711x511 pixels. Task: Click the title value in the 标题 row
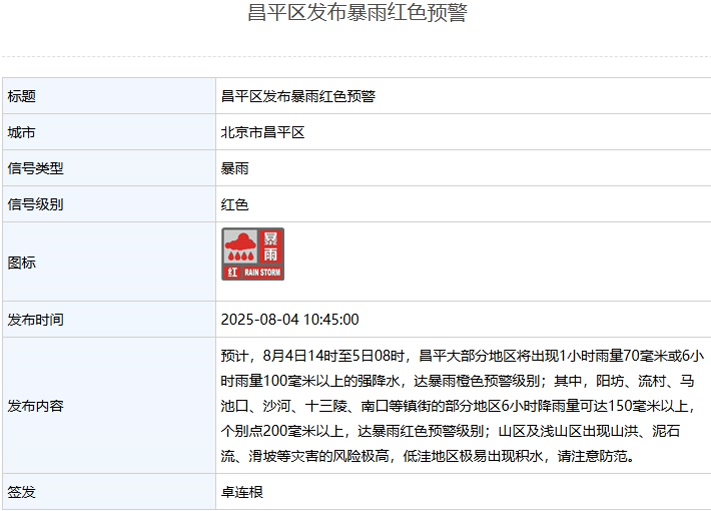pyautogui.click(x=298, y=97)
